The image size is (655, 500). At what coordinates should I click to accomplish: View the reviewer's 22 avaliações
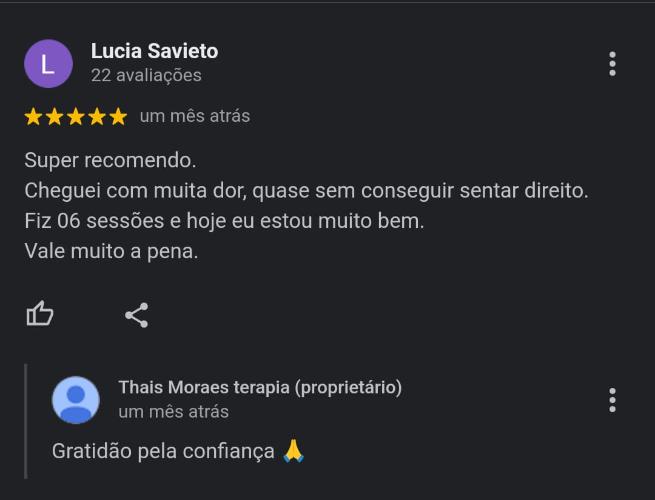pos(146,76)
